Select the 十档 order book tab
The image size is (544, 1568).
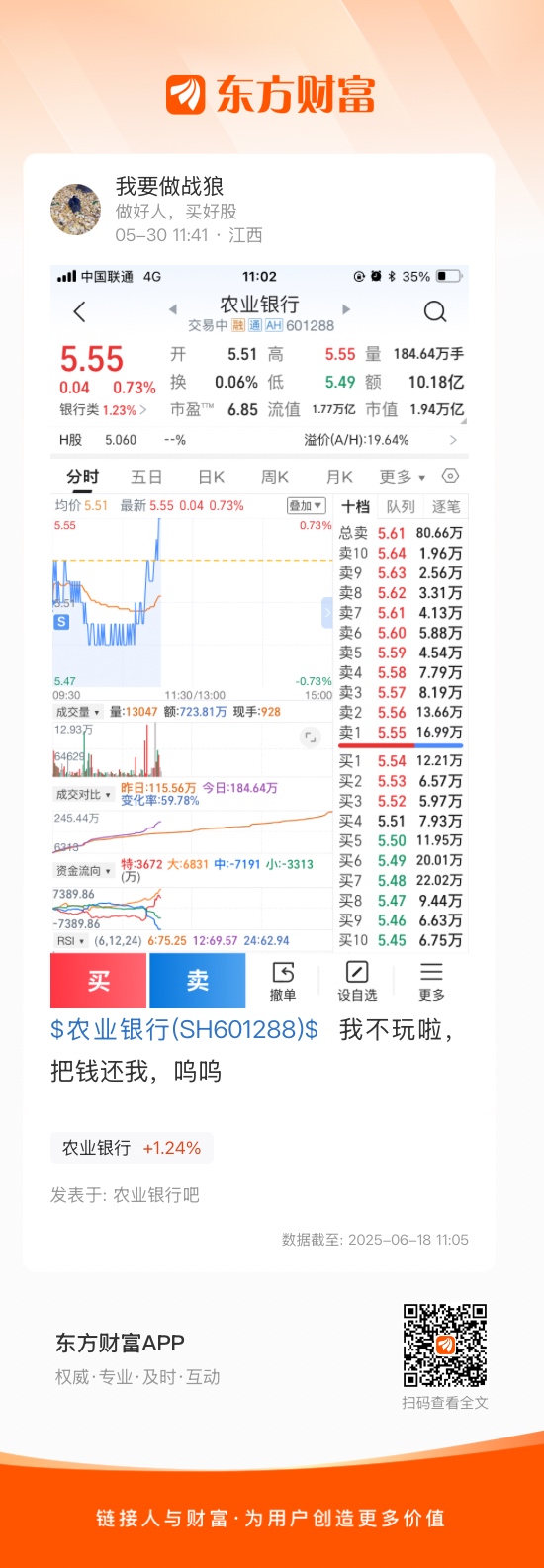pos(356,506)
